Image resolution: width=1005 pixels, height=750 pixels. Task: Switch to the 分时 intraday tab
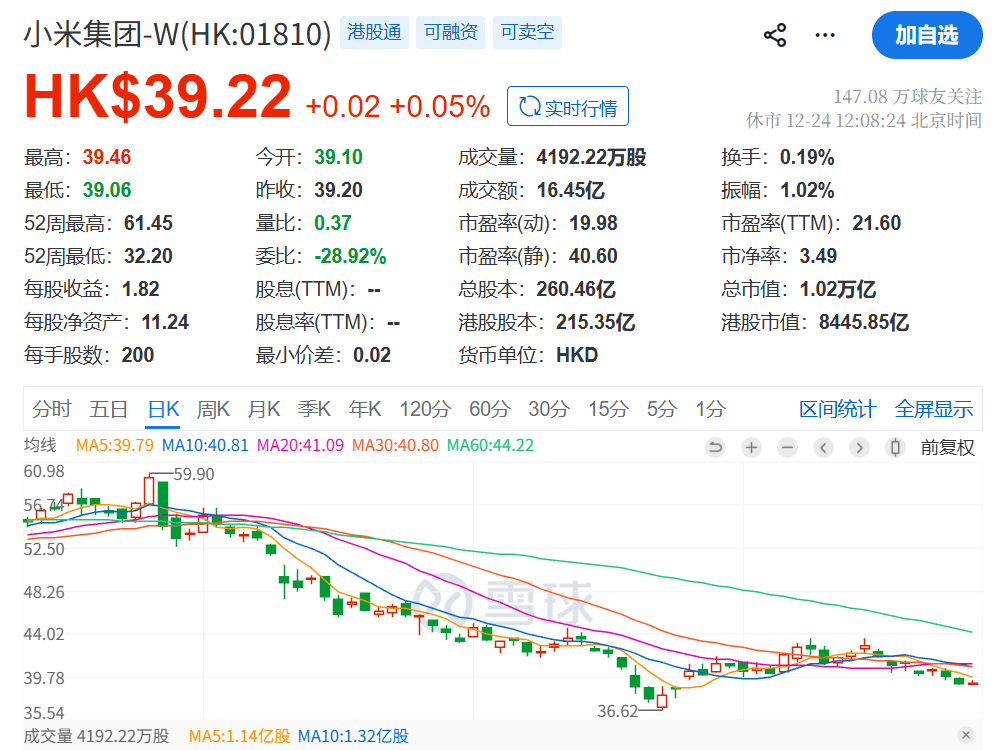[x=52, y=409]
